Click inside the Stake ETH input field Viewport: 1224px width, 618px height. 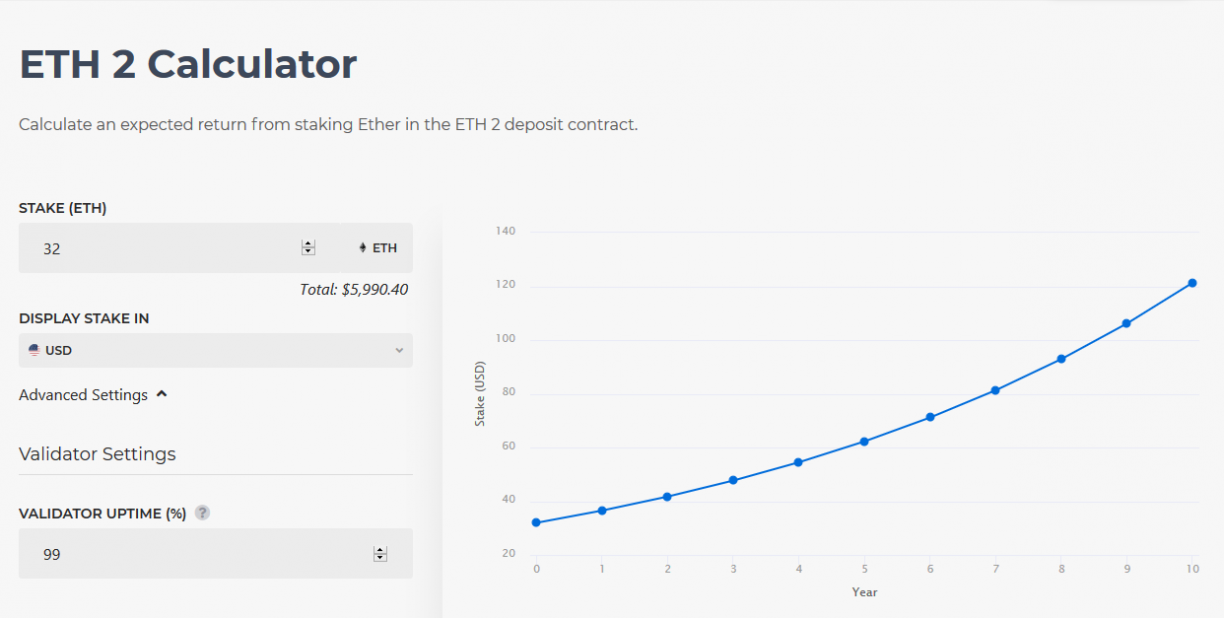150,248
